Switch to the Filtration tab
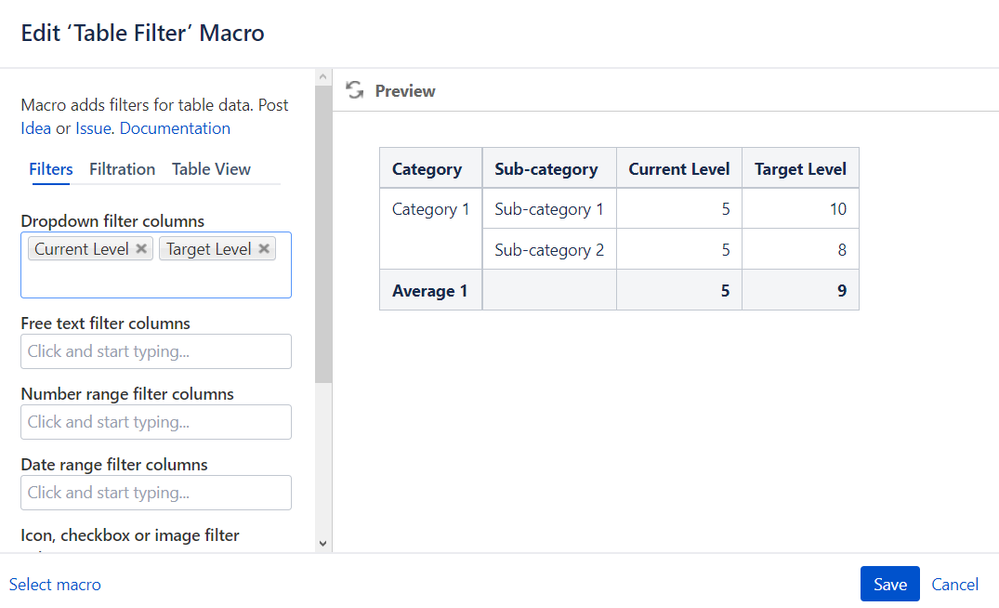This screenshot has width=999, height=608. tap(122, 169)
